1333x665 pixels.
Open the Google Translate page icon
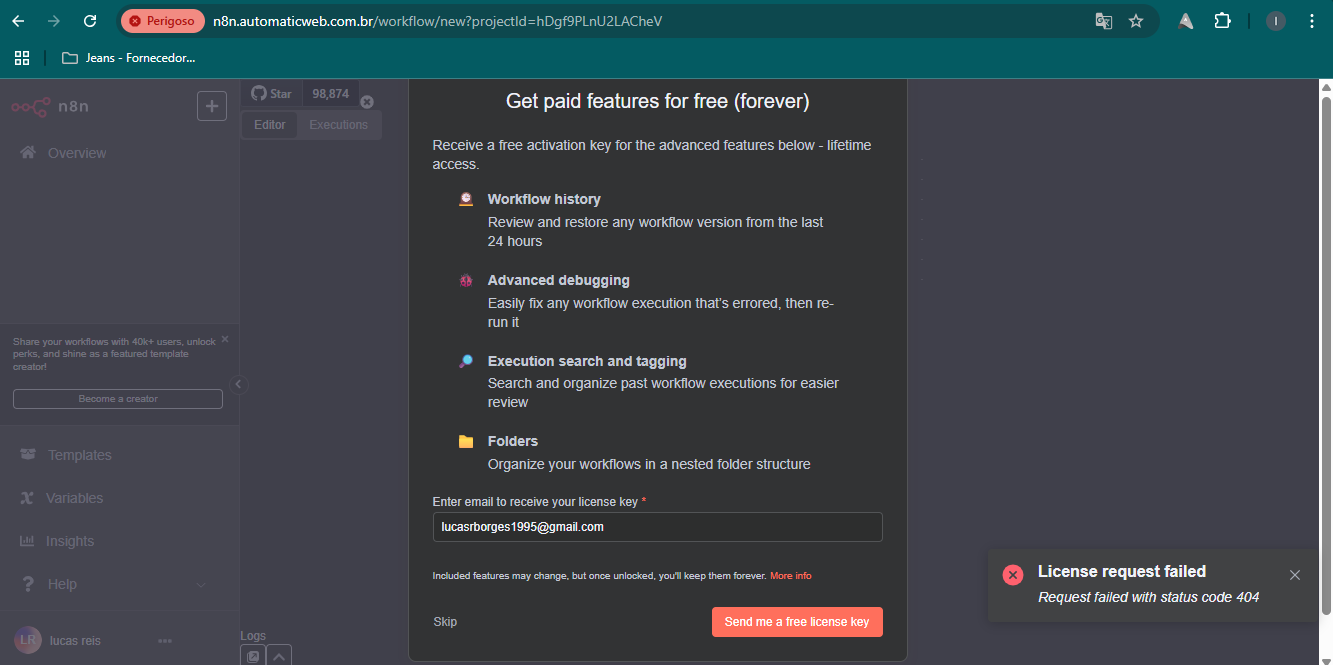pyautogui.click(x=1103, y=21)
